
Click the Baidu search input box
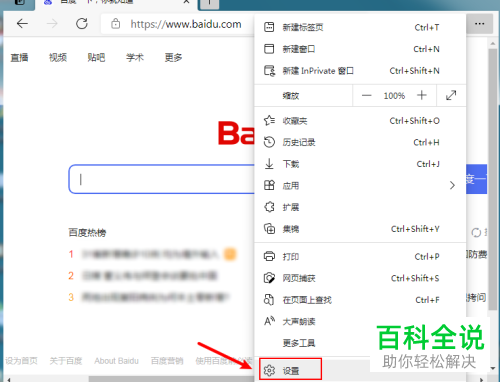click(162, 179)
